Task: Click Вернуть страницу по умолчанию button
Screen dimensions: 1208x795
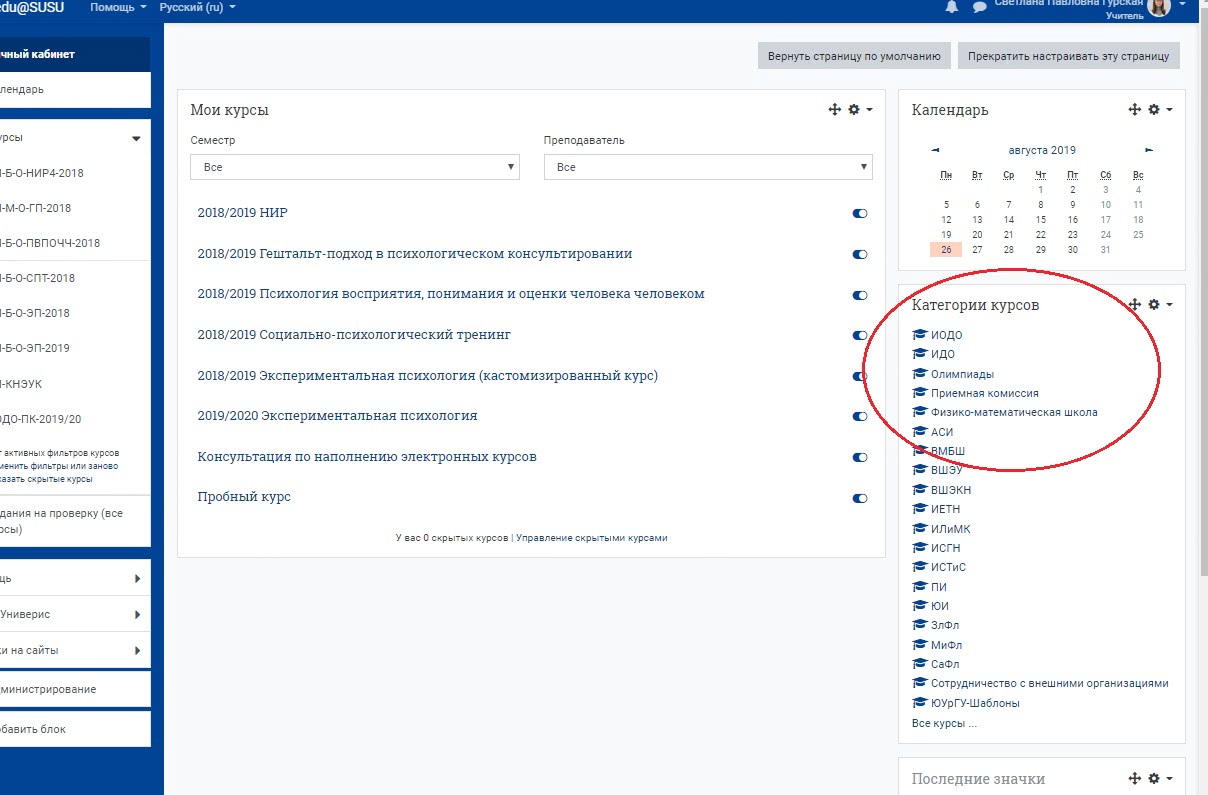Action: [854, 56]
